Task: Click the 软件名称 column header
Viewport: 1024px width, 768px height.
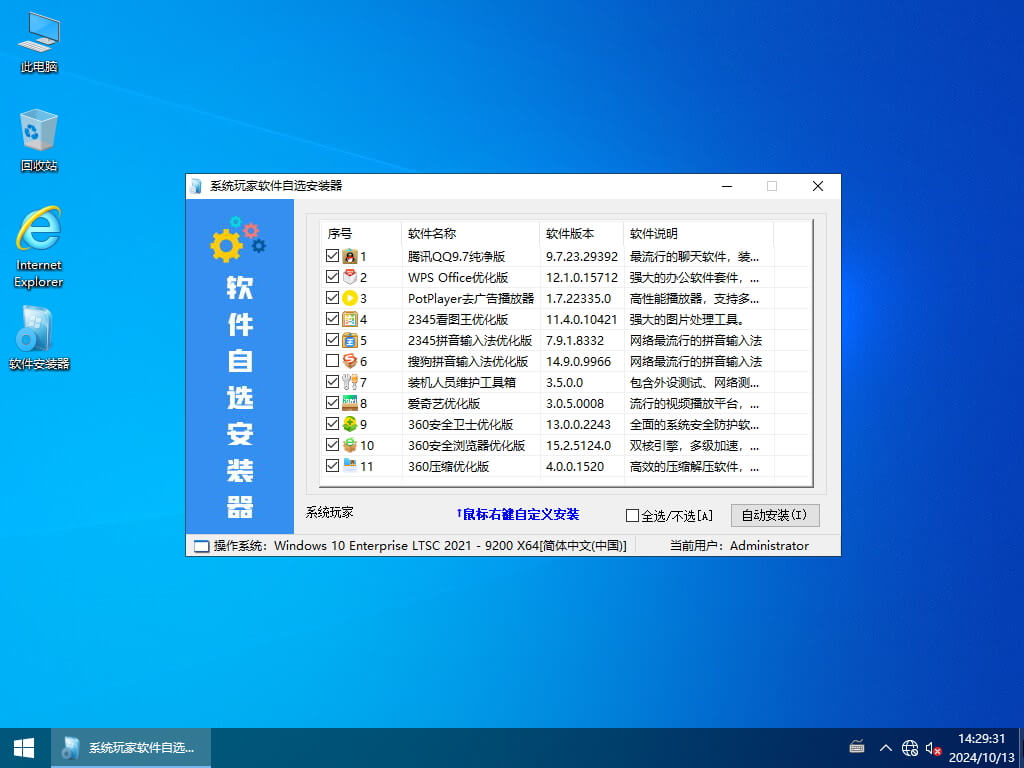Action: click(470, 233)
